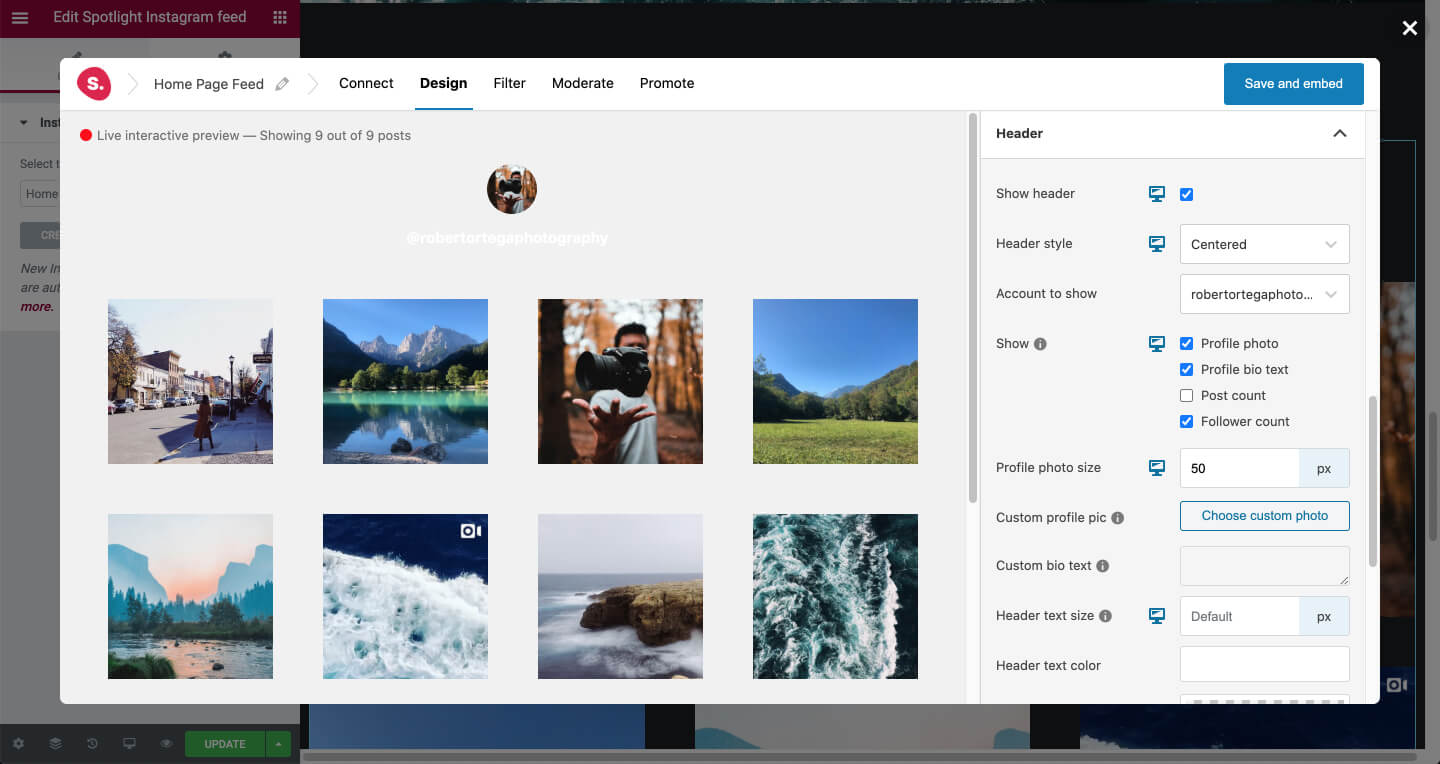Click the device icon next to Profile photo size
The height and width of the screenshot is (764, 1440).
coord(1157,468)
